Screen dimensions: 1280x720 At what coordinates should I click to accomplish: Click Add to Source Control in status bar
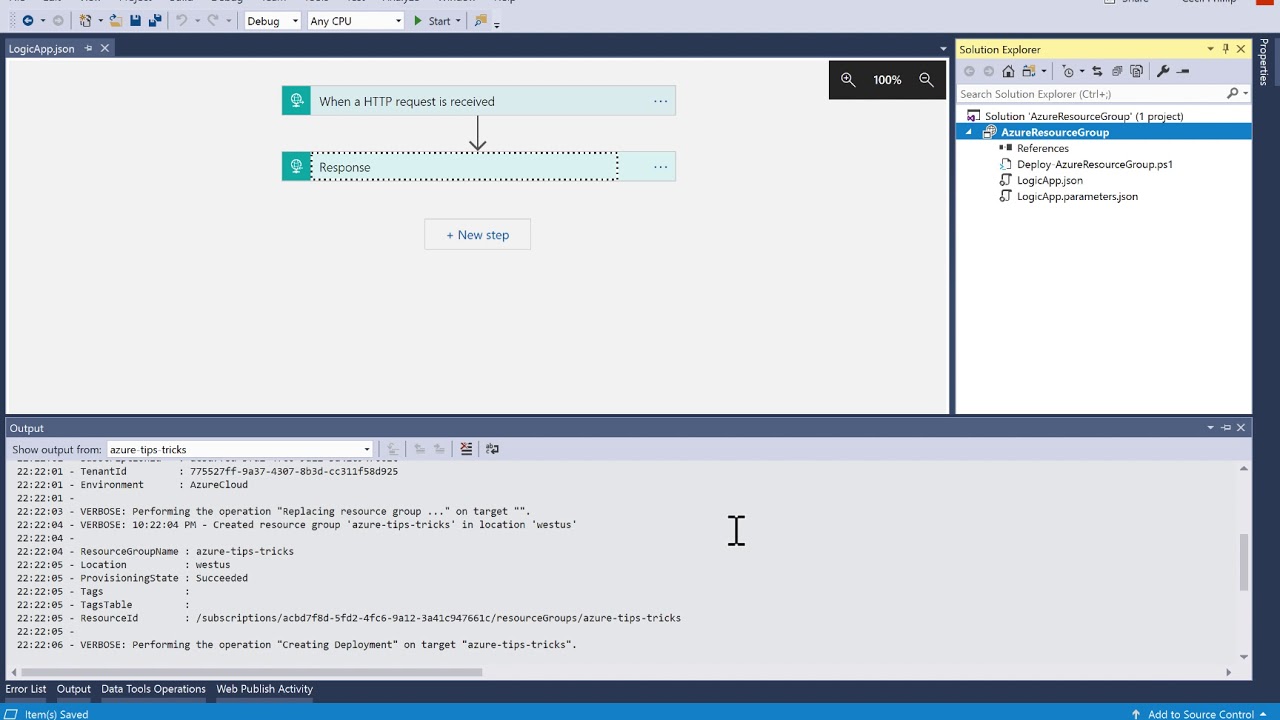coord(1201,714)
